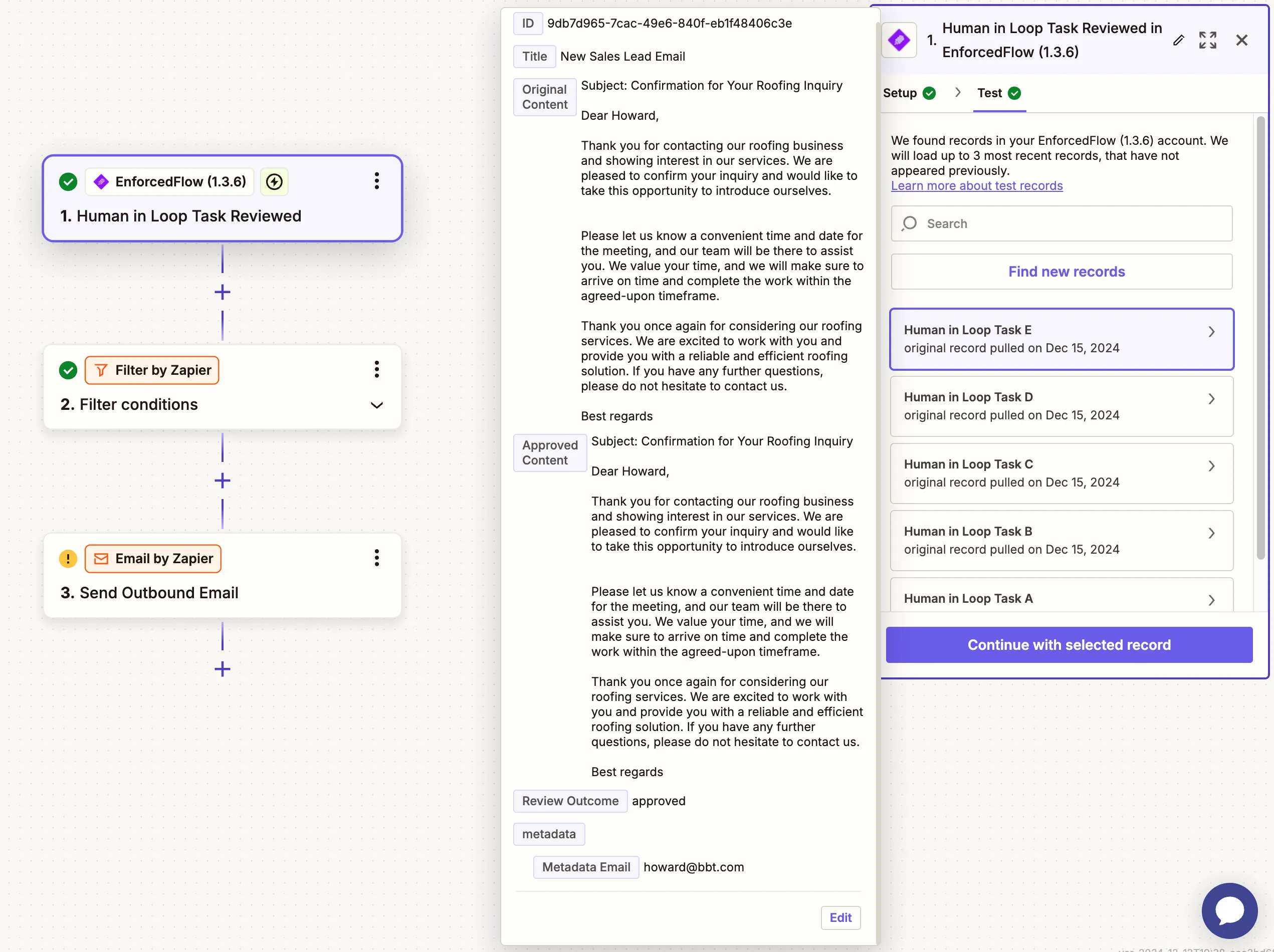This screenshot has height=952, width=1274.
Task: Expand Human in Loop Task D record
Action: [x=1211, y=399]
